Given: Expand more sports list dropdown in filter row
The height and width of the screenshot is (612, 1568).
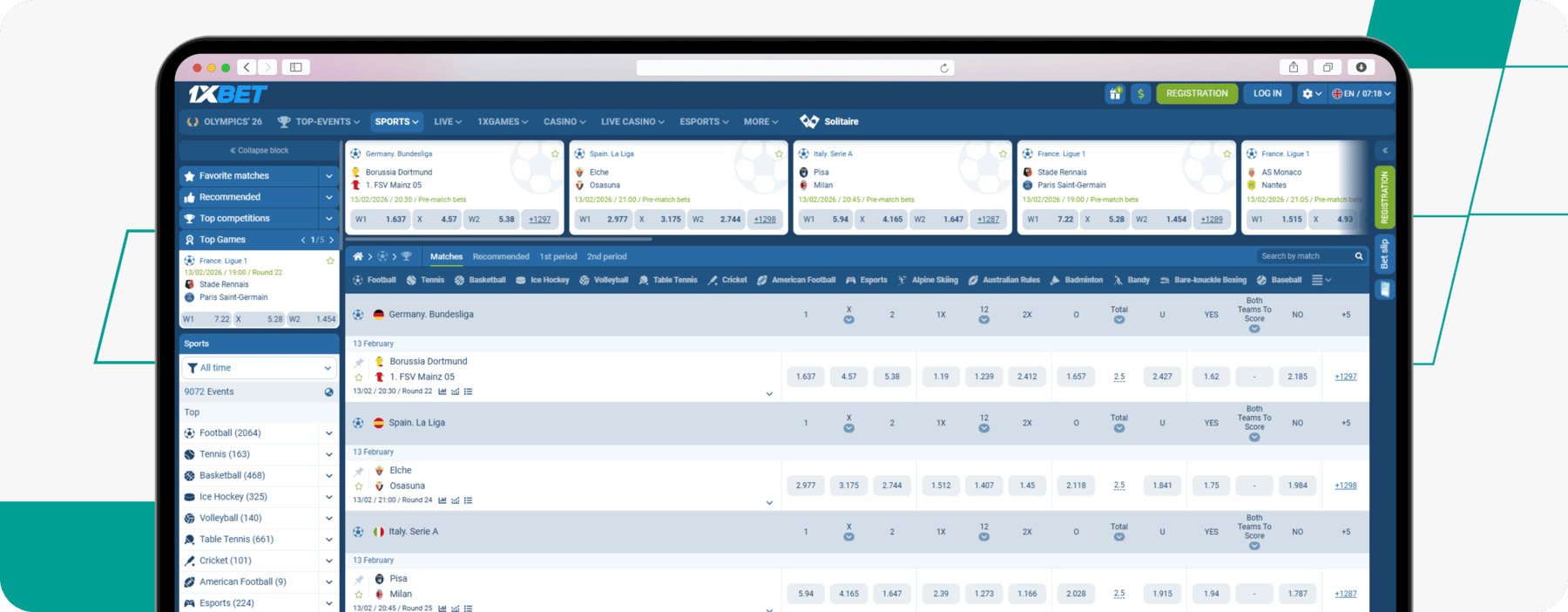Looking at the screenshot, I should click(x=1321, y=280).
